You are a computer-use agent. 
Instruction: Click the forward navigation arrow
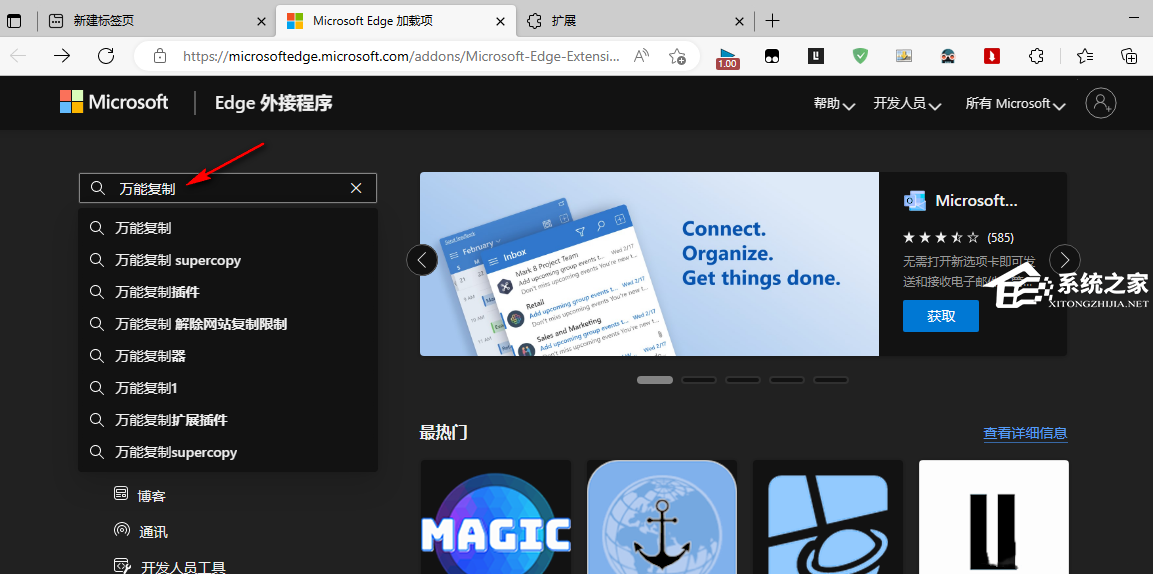(x=62, y=56)
